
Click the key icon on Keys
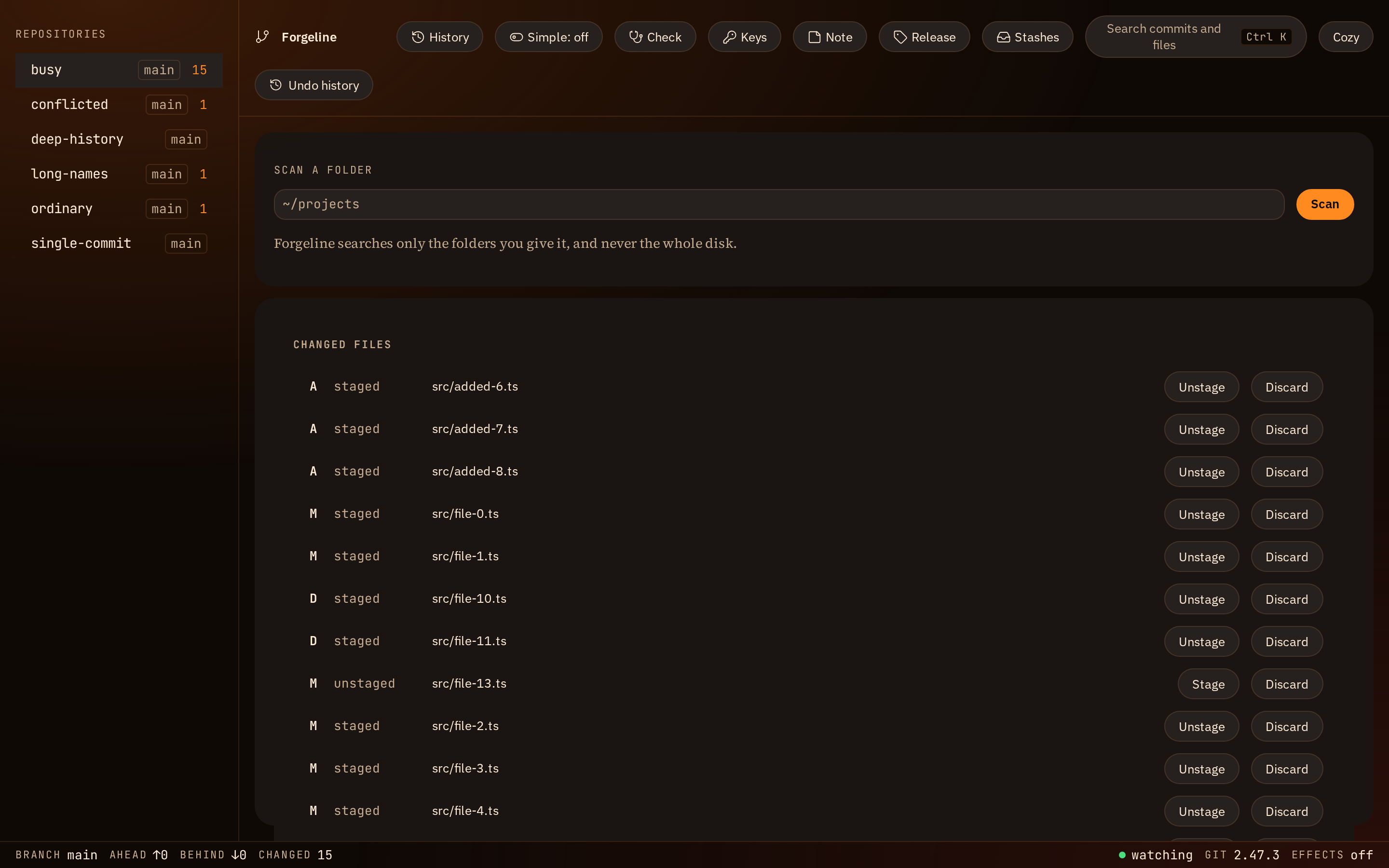tap(729, 37)
